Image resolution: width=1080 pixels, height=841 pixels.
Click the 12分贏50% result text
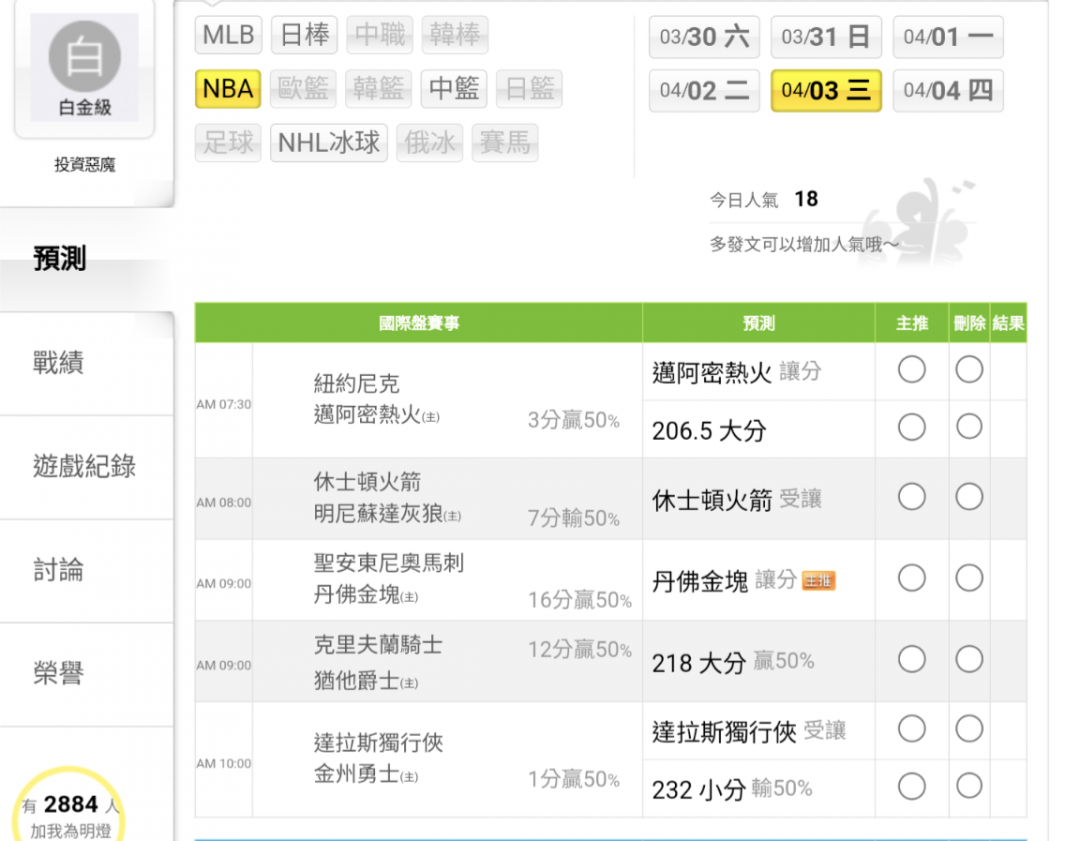pos(579,650)
